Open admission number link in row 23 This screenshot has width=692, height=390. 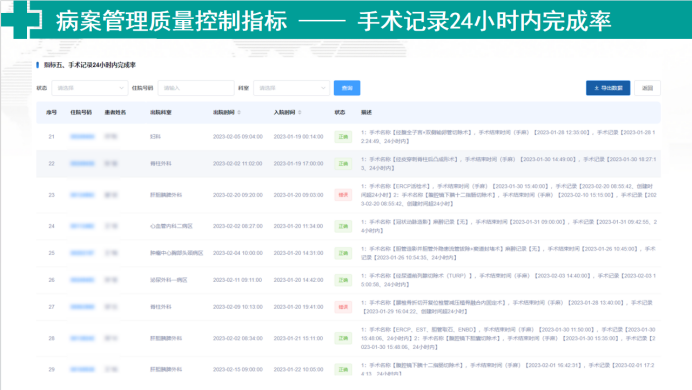point(82,195)
